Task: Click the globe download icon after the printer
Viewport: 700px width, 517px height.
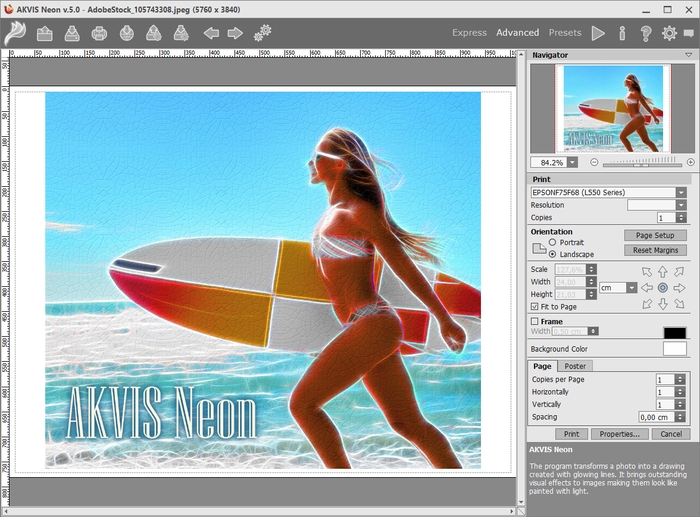Action: [127, 33]
